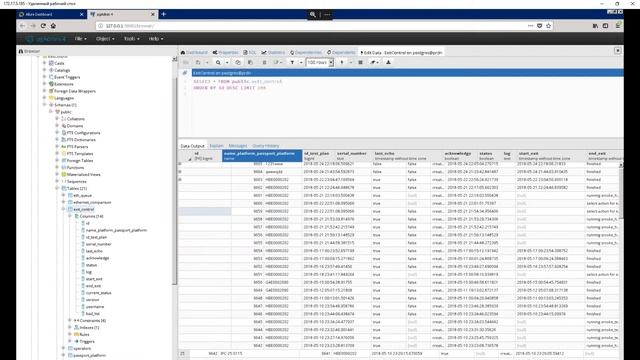Screen dimensions: 640x360
Task: Collapse the Schemas tree node
Action: click(x=44, y=105)
